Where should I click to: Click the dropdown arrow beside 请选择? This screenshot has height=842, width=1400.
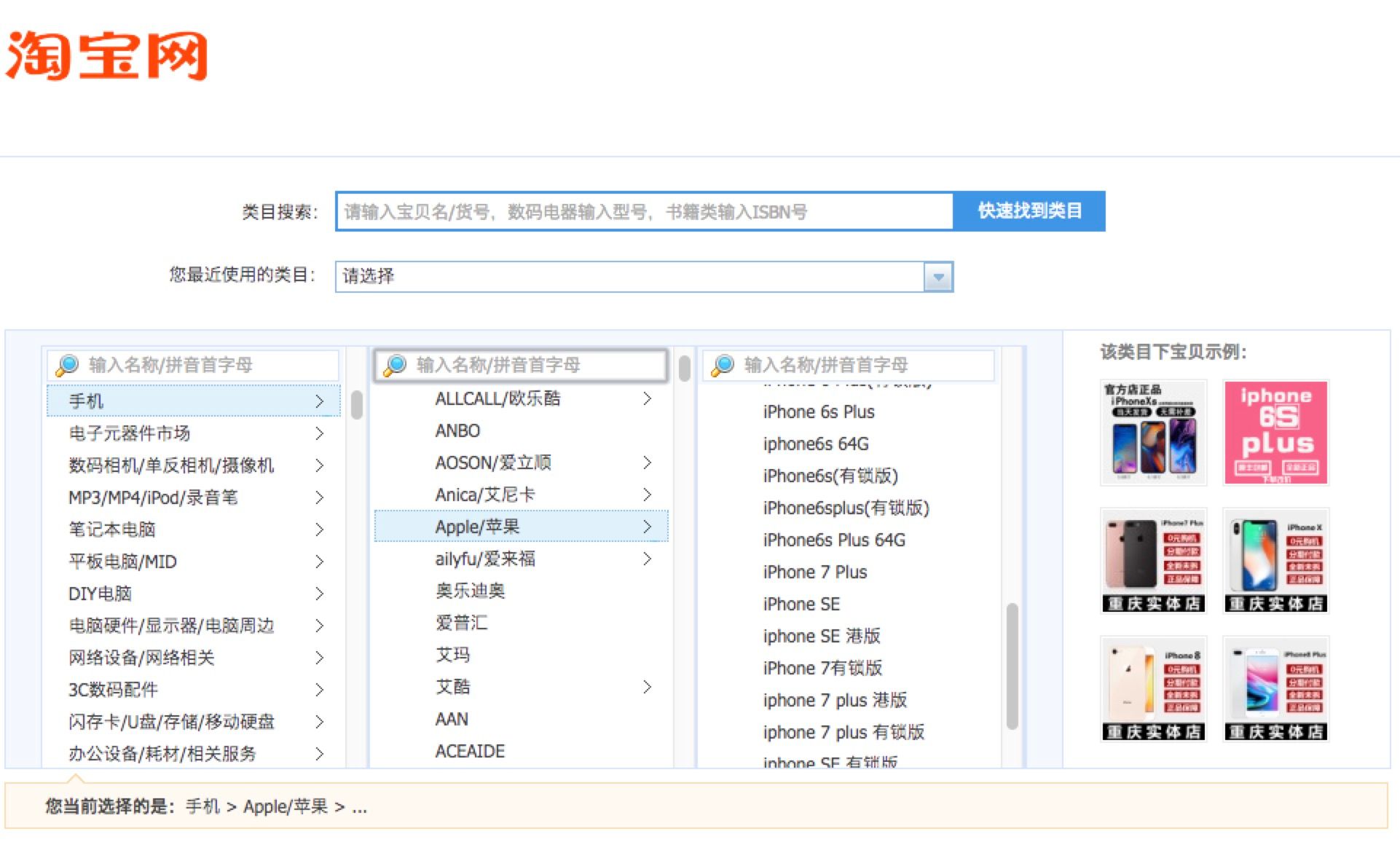pos(938,277)
